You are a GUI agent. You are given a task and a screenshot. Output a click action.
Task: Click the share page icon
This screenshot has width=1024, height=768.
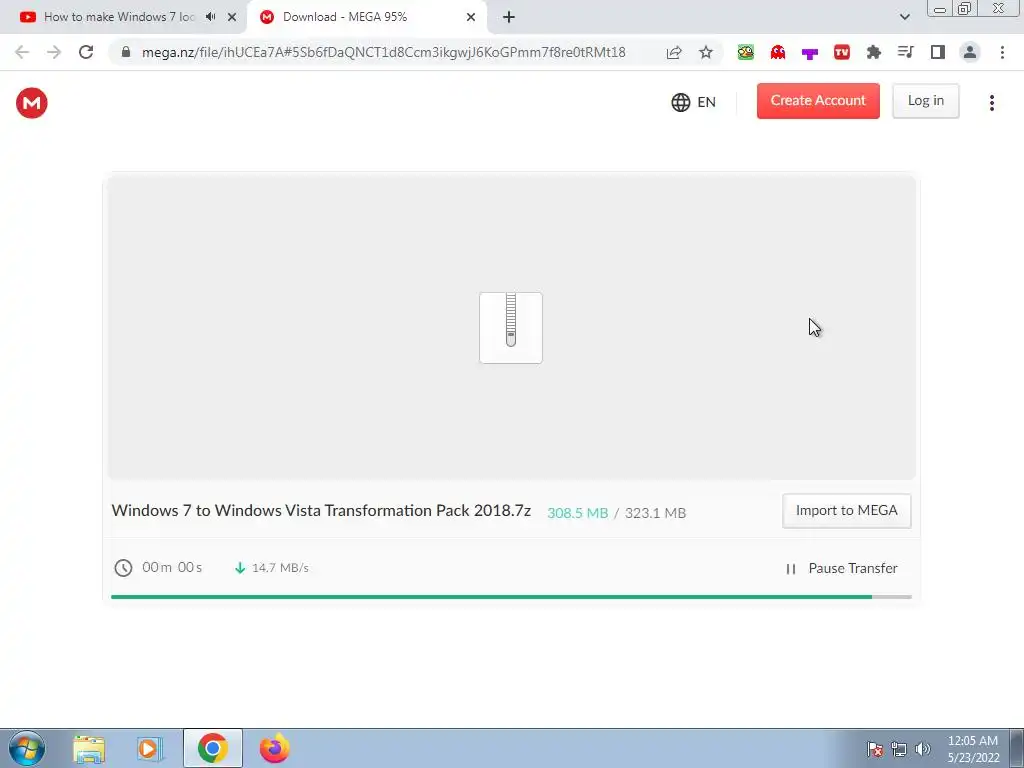coord(674,52)
